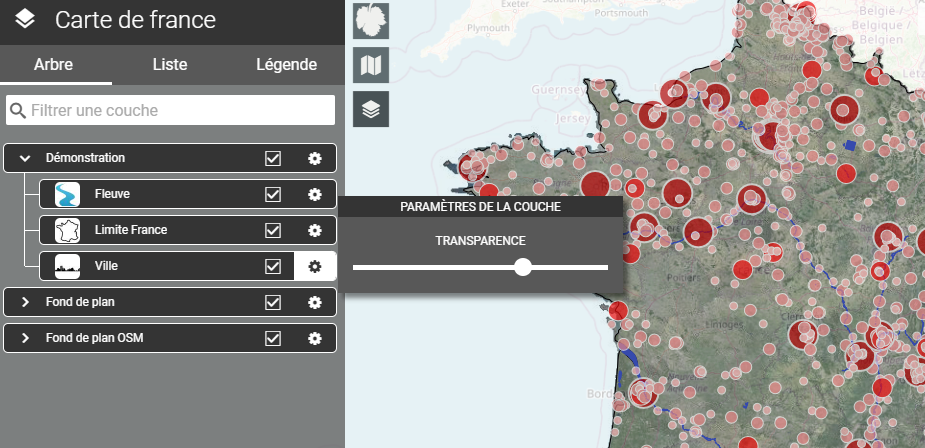
Task: Switch to the Liste tab
Action: [170, 65]
